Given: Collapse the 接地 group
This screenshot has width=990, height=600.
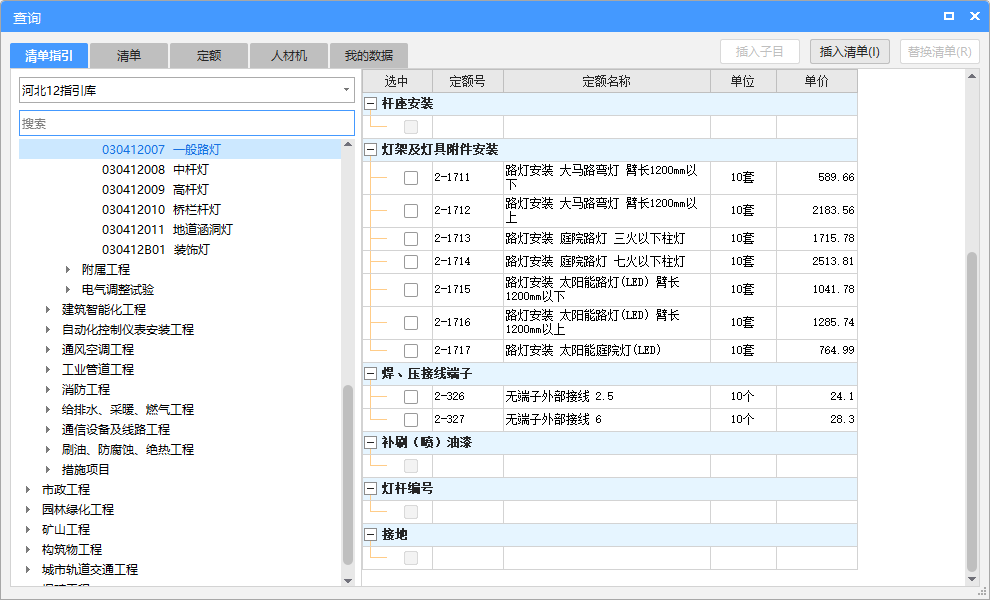Looking at the screenshot, I should tap(371, 535).
